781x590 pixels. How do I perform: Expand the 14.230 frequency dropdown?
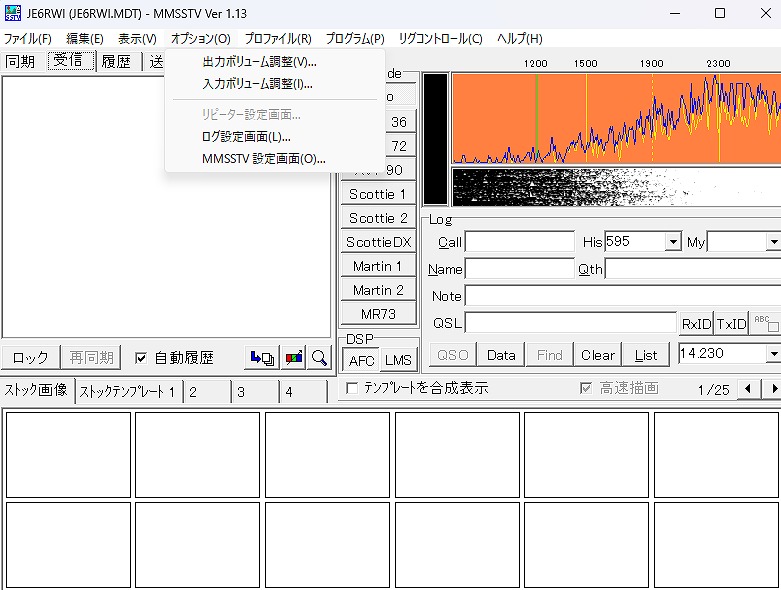773,354
